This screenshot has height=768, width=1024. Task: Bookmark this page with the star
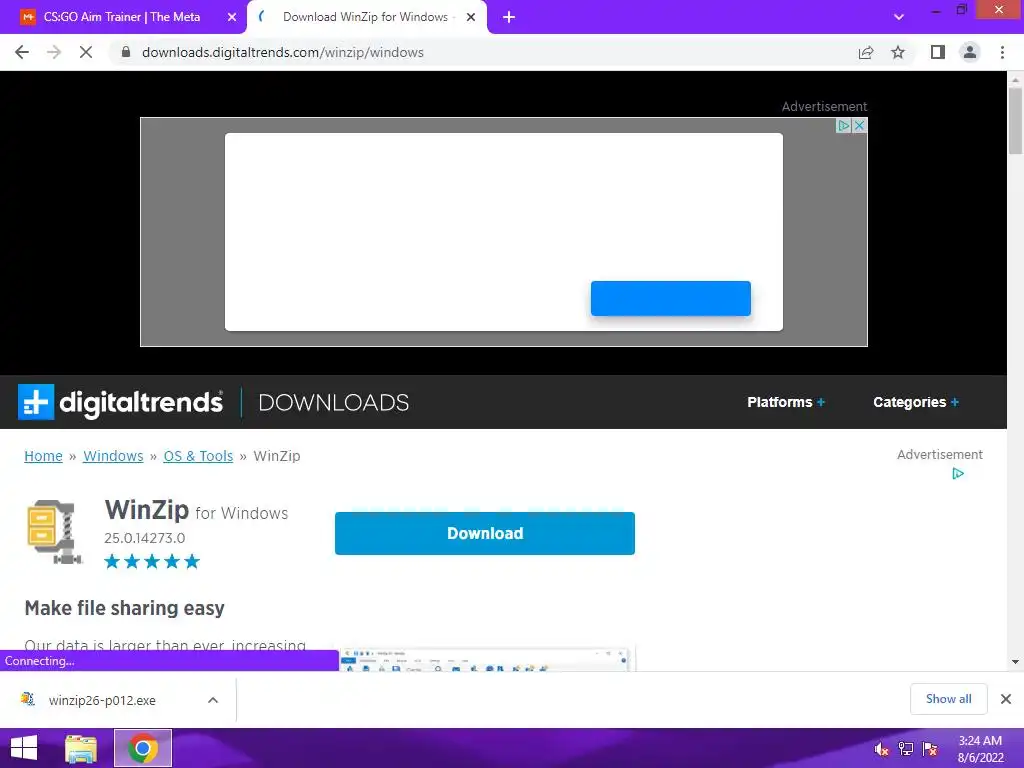tap(898, 52)
